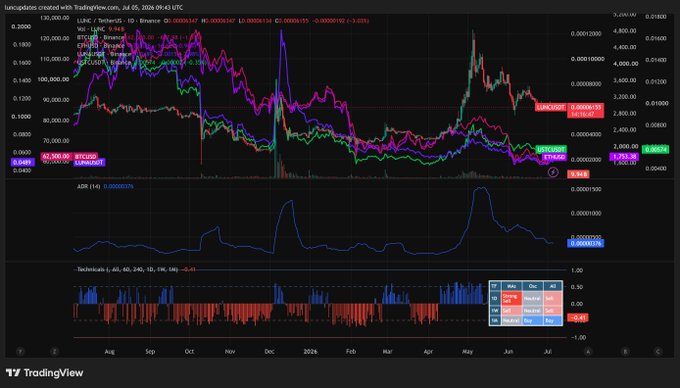This screenshot has width=680, height=388.
Task: Click the Technicals indicator label
Action: click(128, 269)
